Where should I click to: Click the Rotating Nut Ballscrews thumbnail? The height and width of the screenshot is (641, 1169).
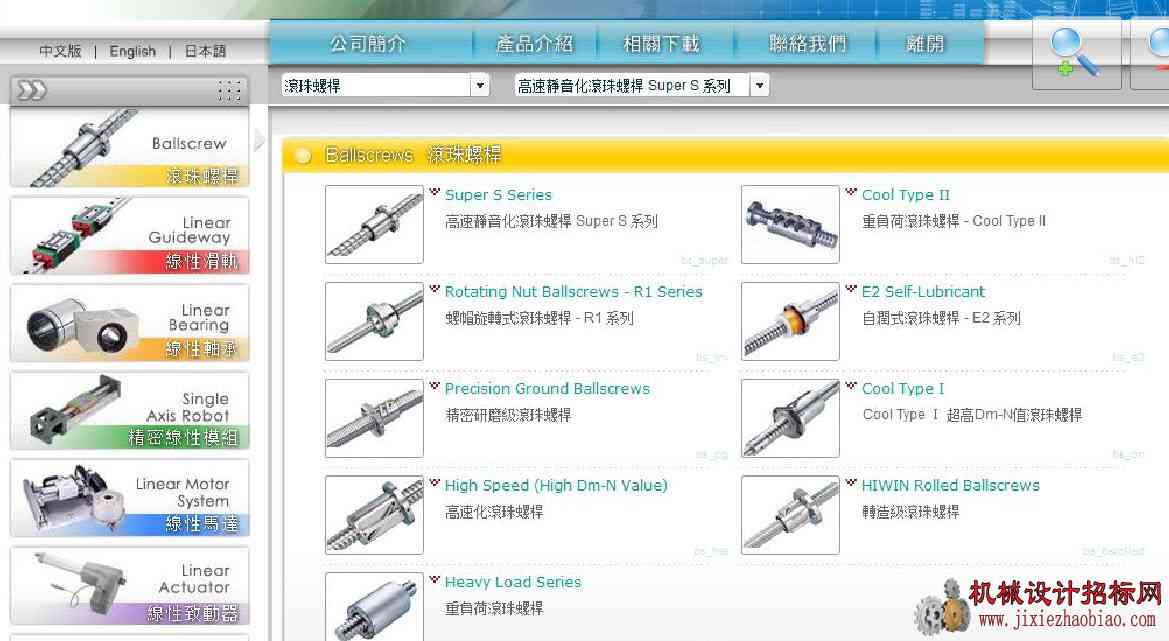[x=374, y=321]
